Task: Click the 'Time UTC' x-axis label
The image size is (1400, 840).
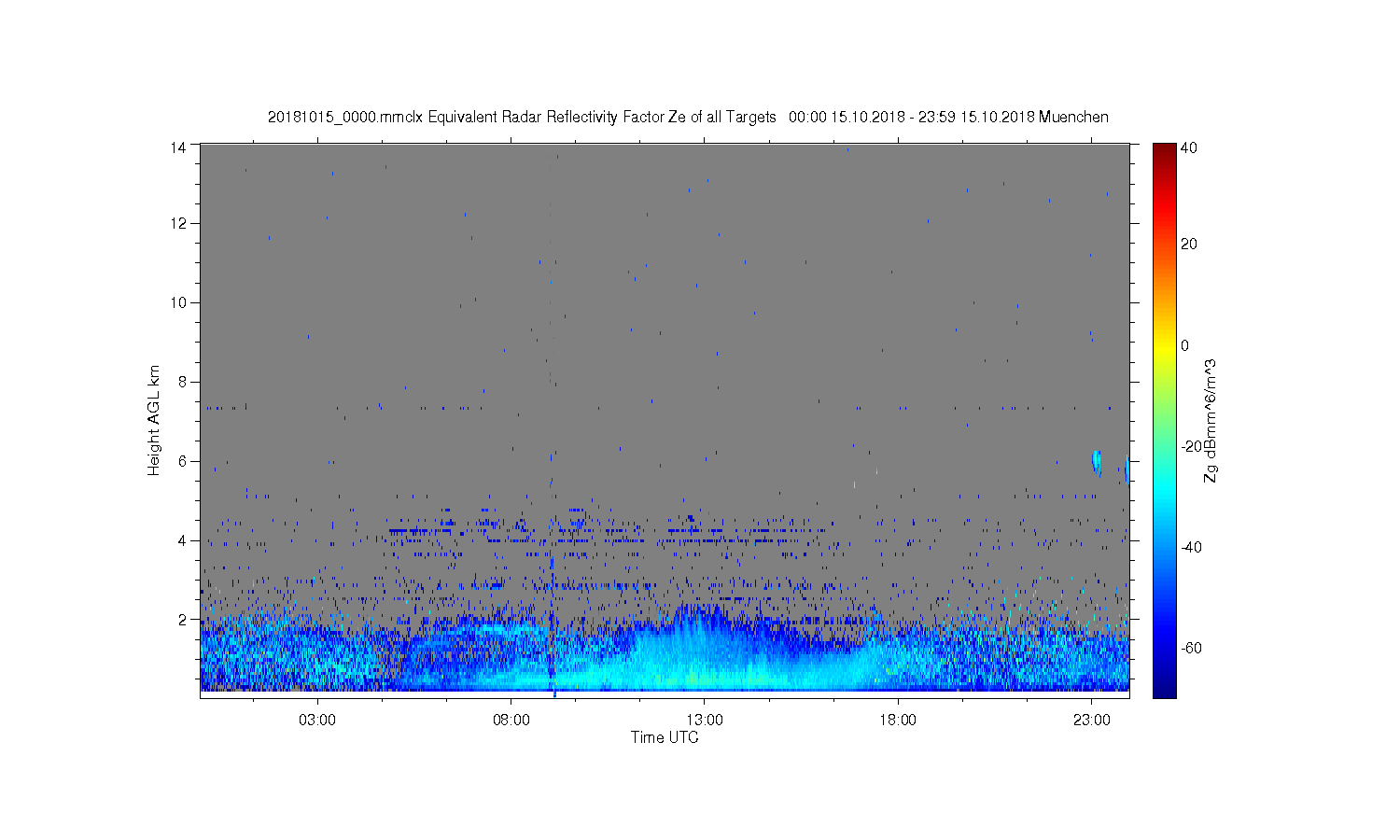Action: [665, 737]
